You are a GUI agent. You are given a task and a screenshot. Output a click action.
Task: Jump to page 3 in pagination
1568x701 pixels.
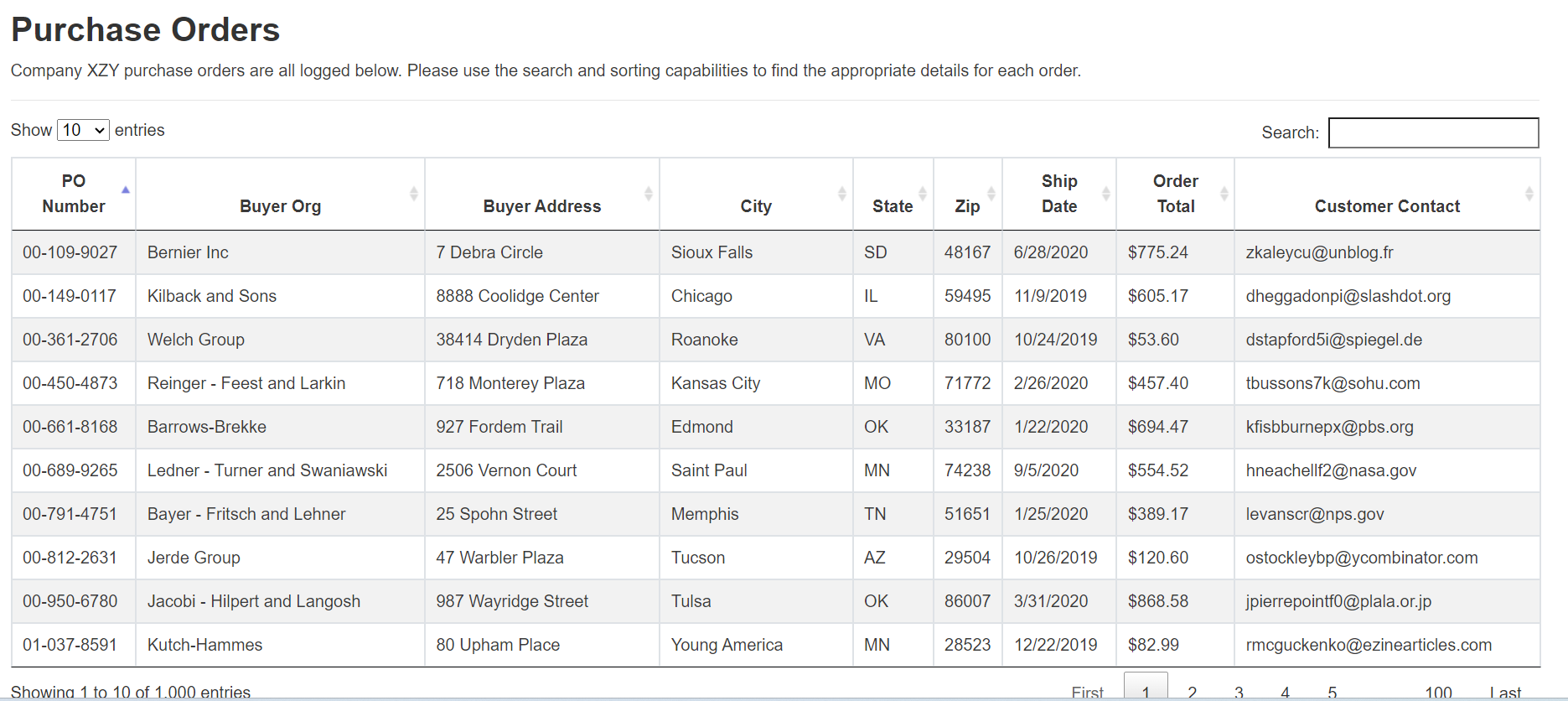[x=1239, y=692]
